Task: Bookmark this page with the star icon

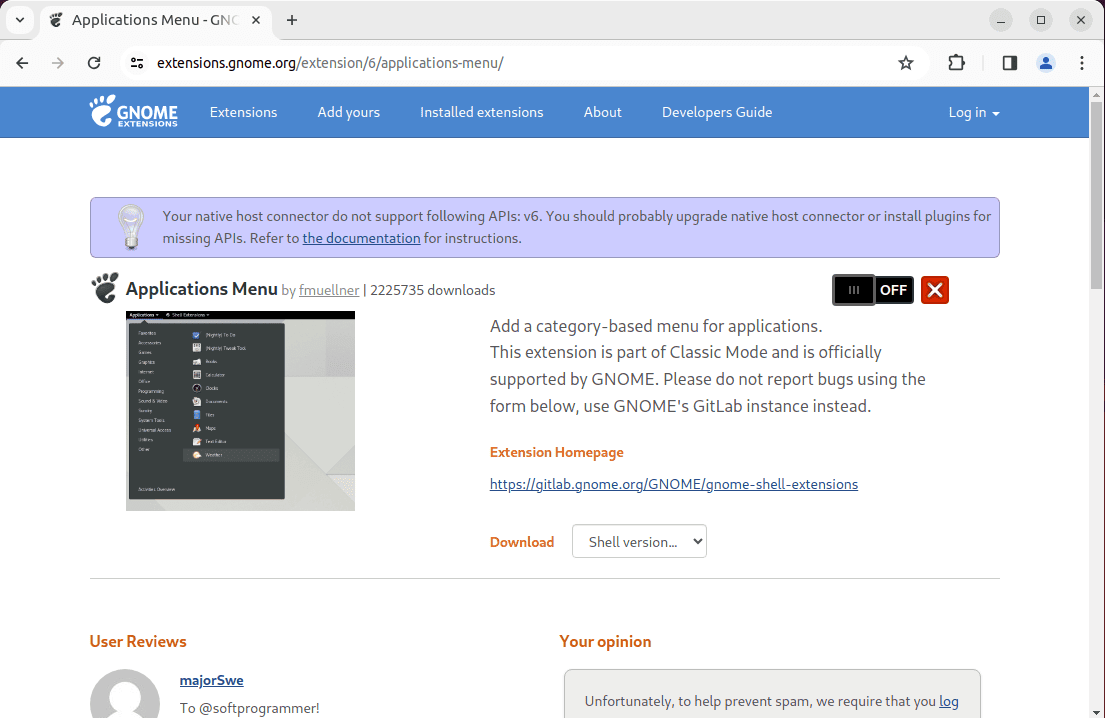Action: point(905,62)
